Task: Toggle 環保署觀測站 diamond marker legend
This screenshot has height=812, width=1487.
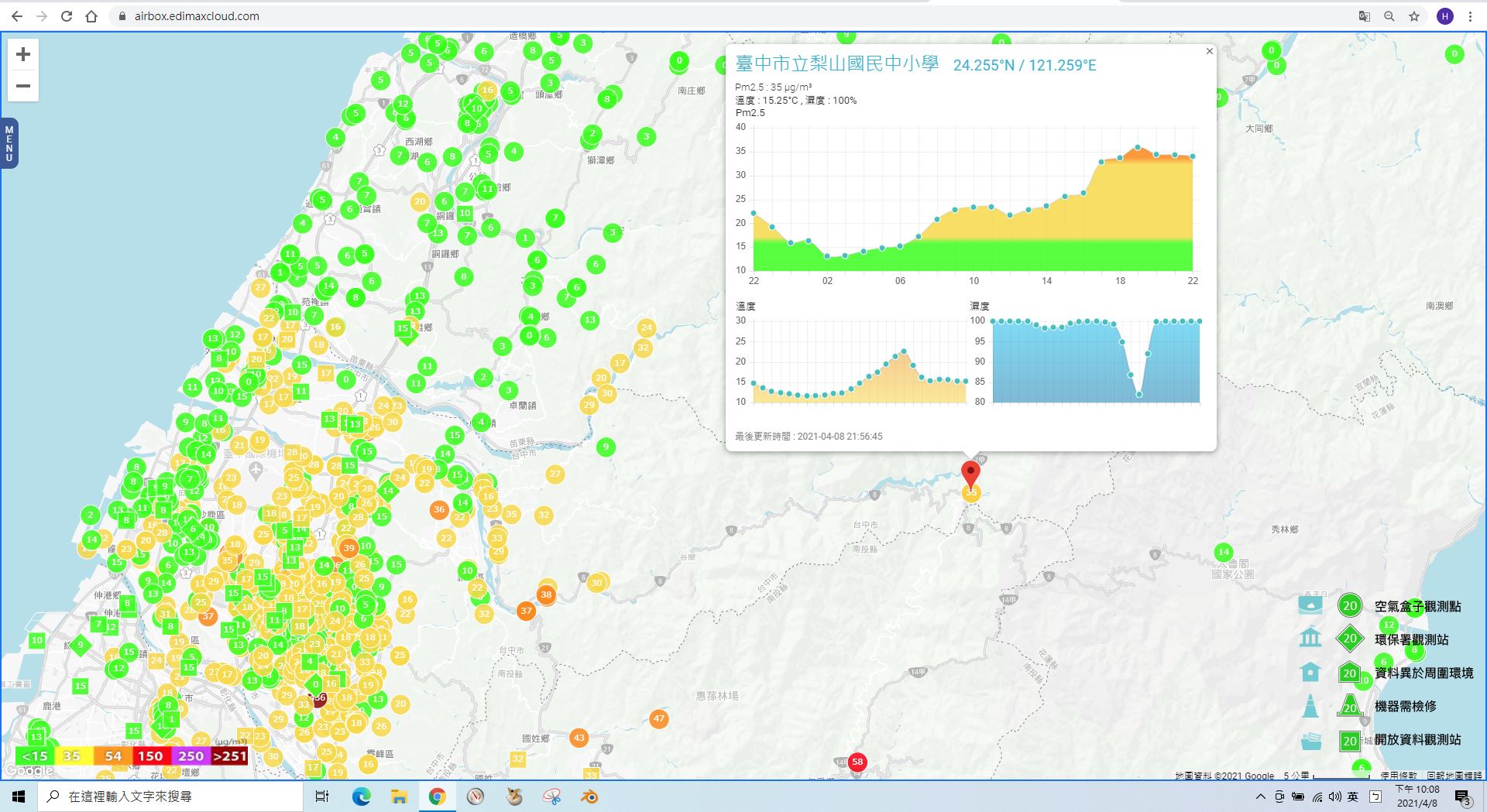Action: point(1350,639)
